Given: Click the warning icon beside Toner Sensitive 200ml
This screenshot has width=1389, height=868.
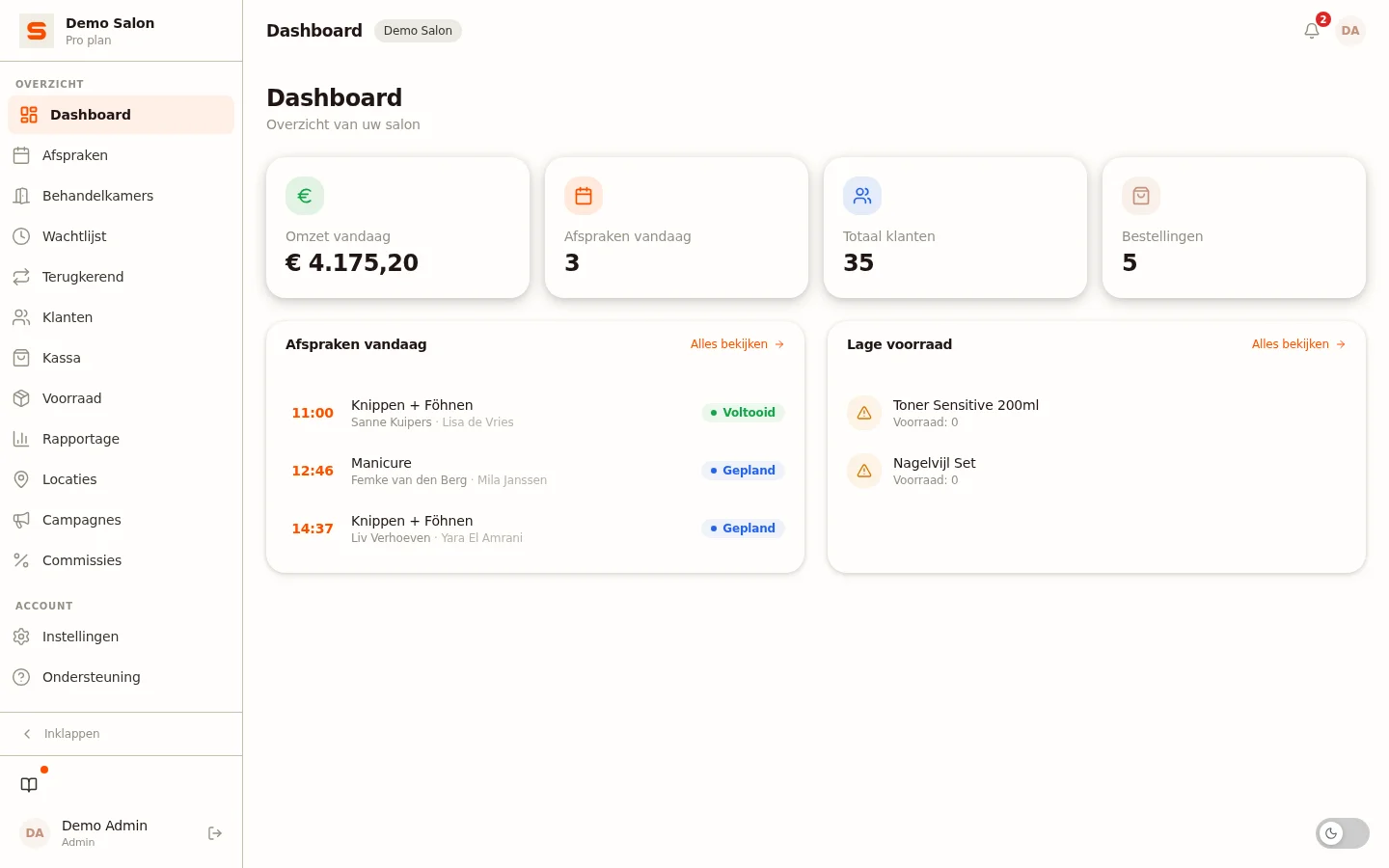Looking at the screenshot, I should (864, 413).
